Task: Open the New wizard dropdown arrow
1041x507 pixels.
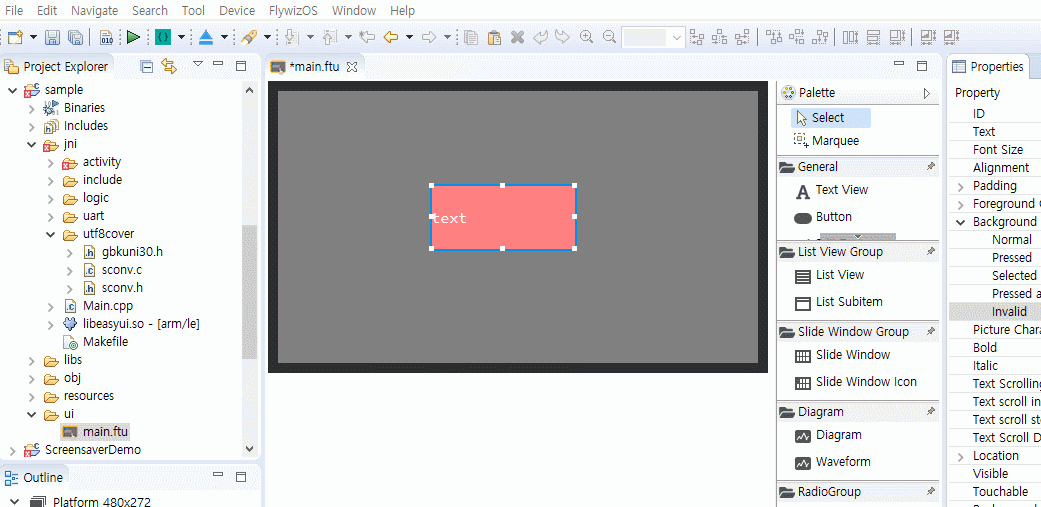Action: (33, 37)
